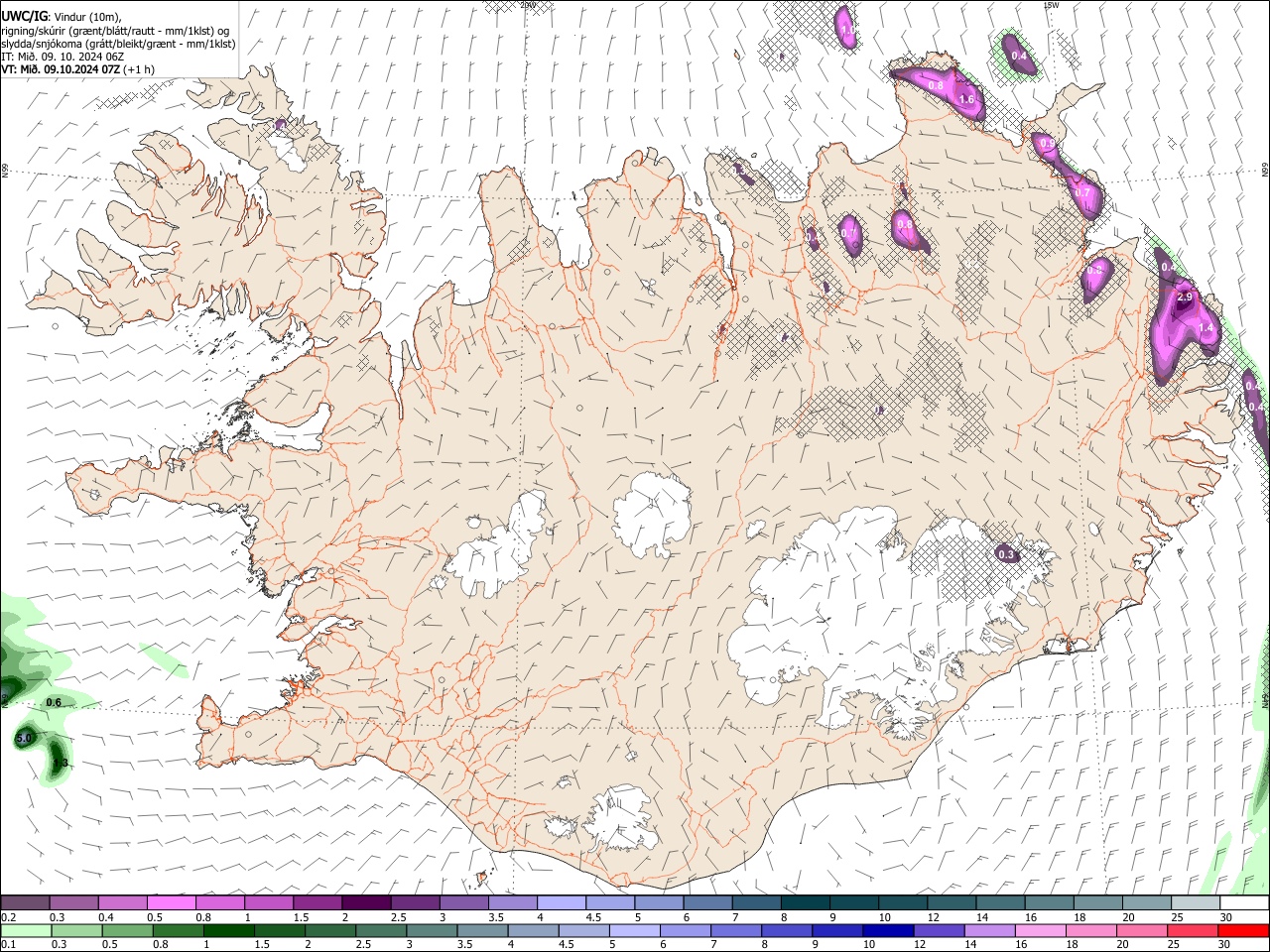Viewport: 1270px width, 952px height.
Task: Select the bright red rain swatch labeled 30
Action: [x=1243, y=930]
